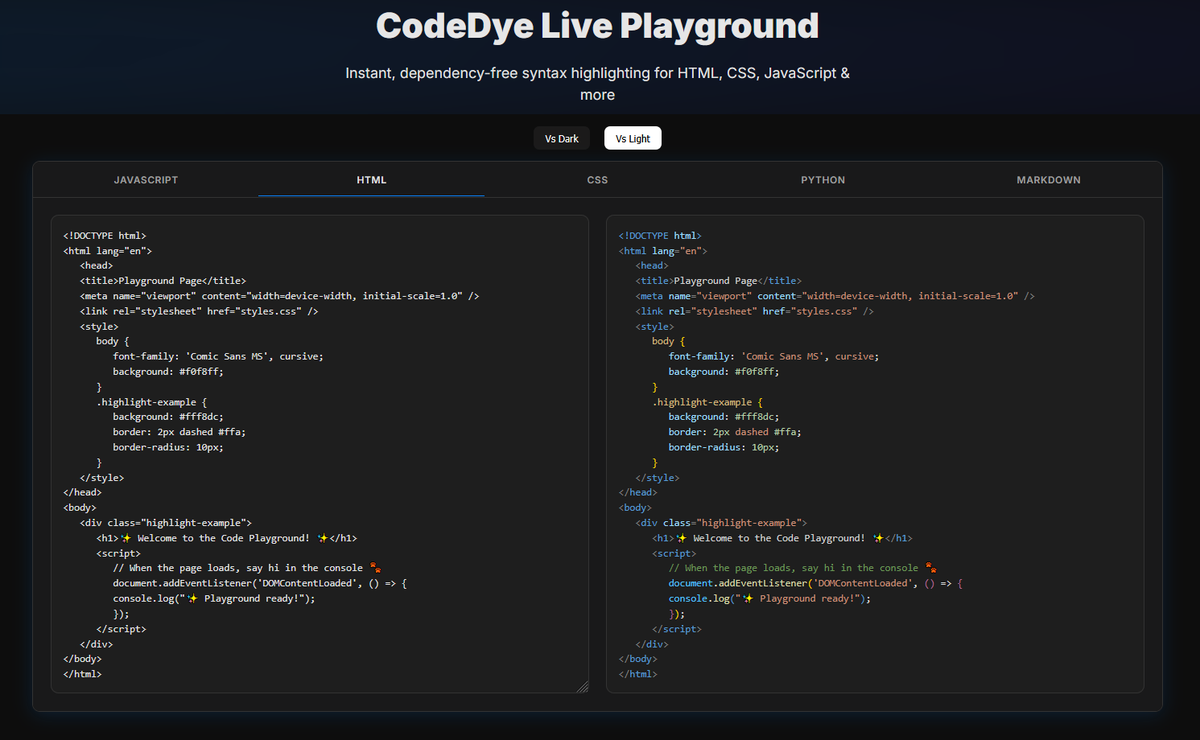Click the editor resize grip in the bottom corner
This screenshot has height=740, width=1200.
(582, 686)
